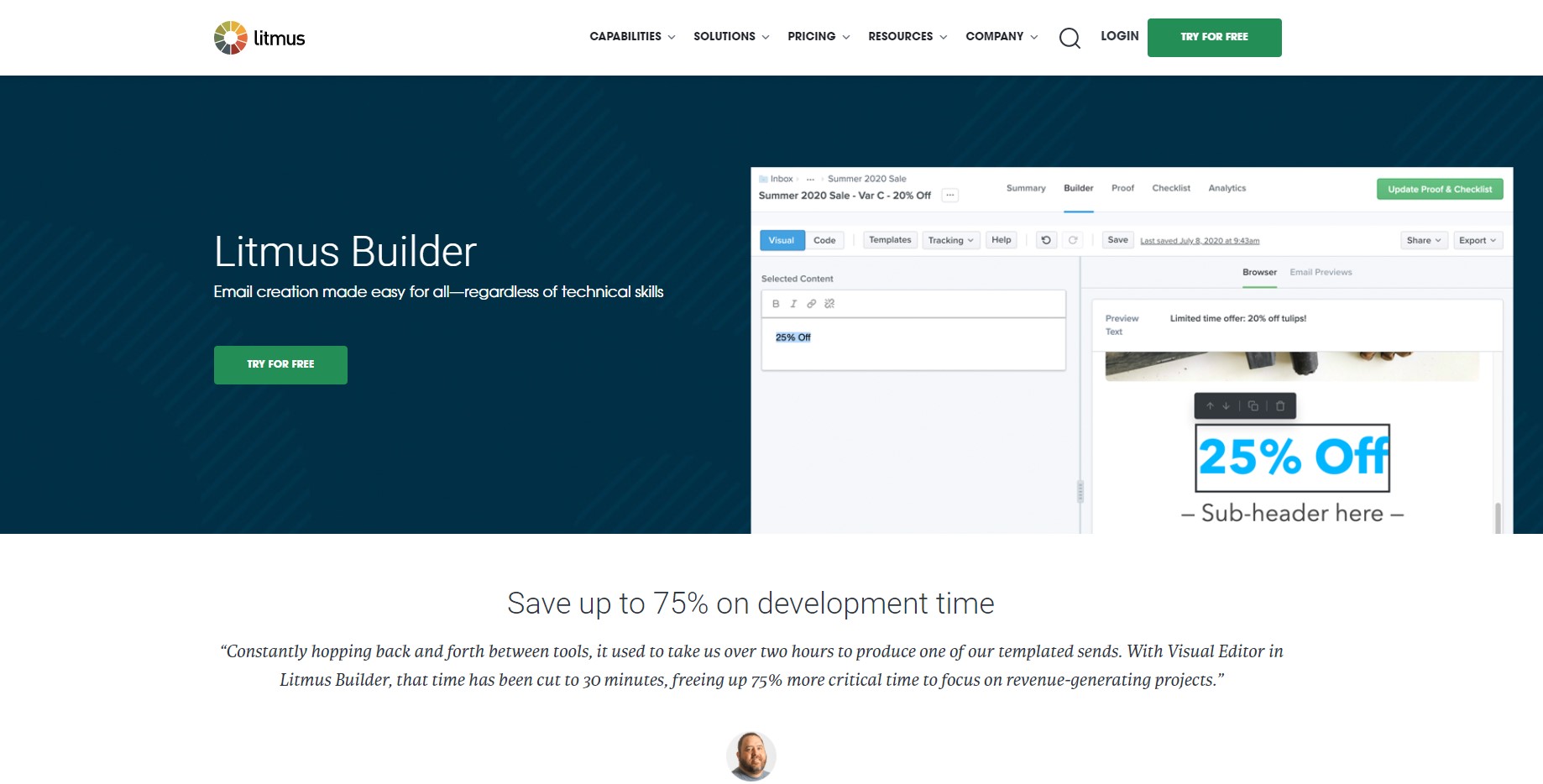Select the 'Litmus Builder' title
The height and width of the screenshot is (784, 1543).
345,251
